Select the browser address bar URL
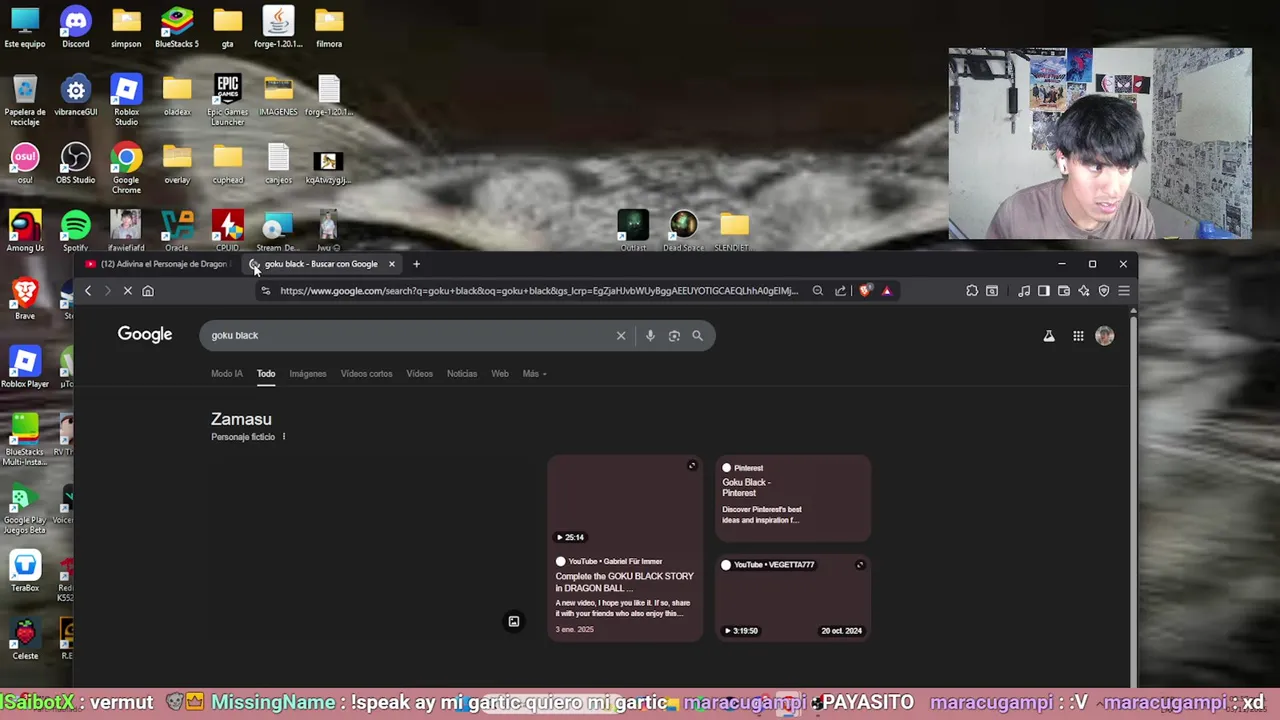The height and width of the screenshot is (720, 1280). tap(539, 291)
